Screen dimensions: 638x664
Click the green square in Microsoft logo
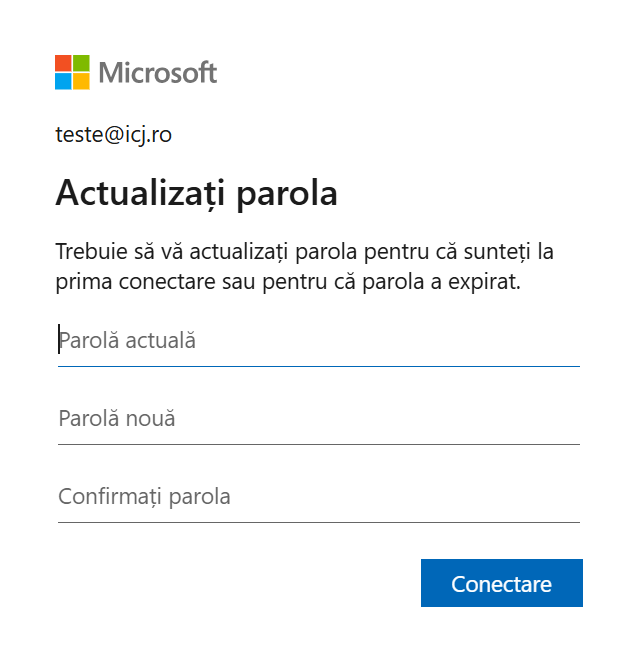click(81, 63)
